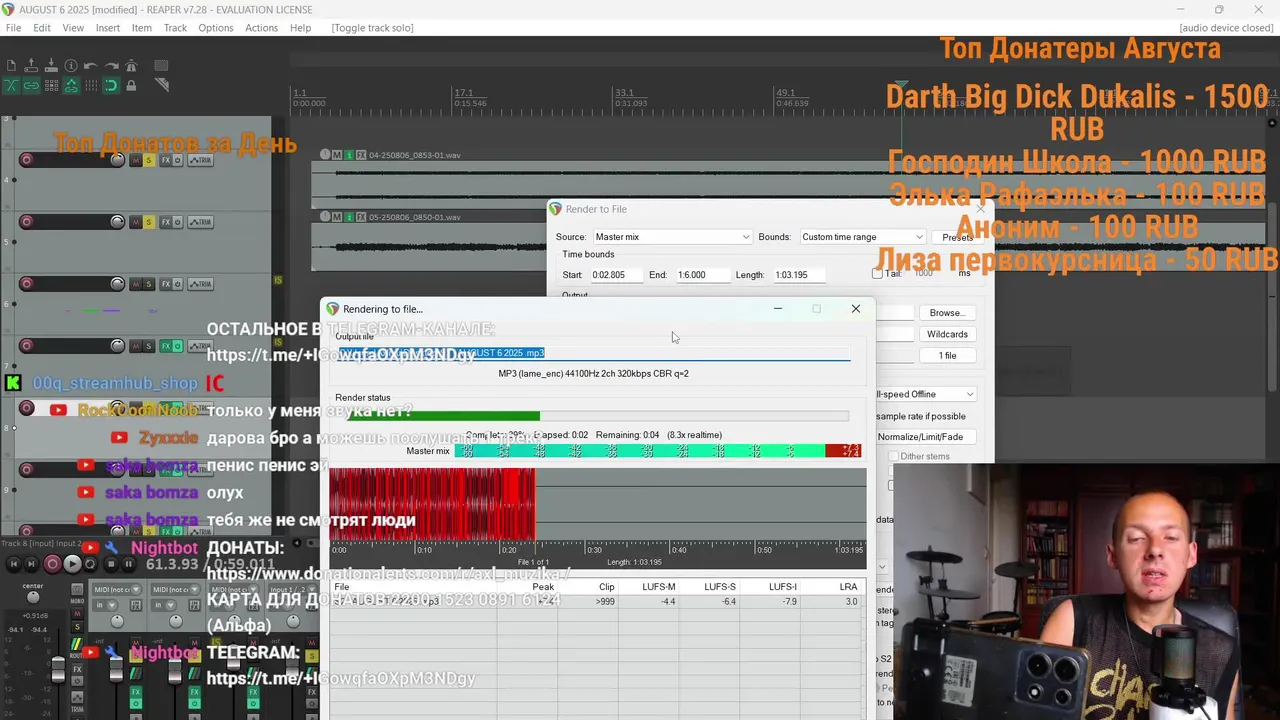1280x720 pixels.
Task: Click the transport Record button
Action: (x=52, y=564)
